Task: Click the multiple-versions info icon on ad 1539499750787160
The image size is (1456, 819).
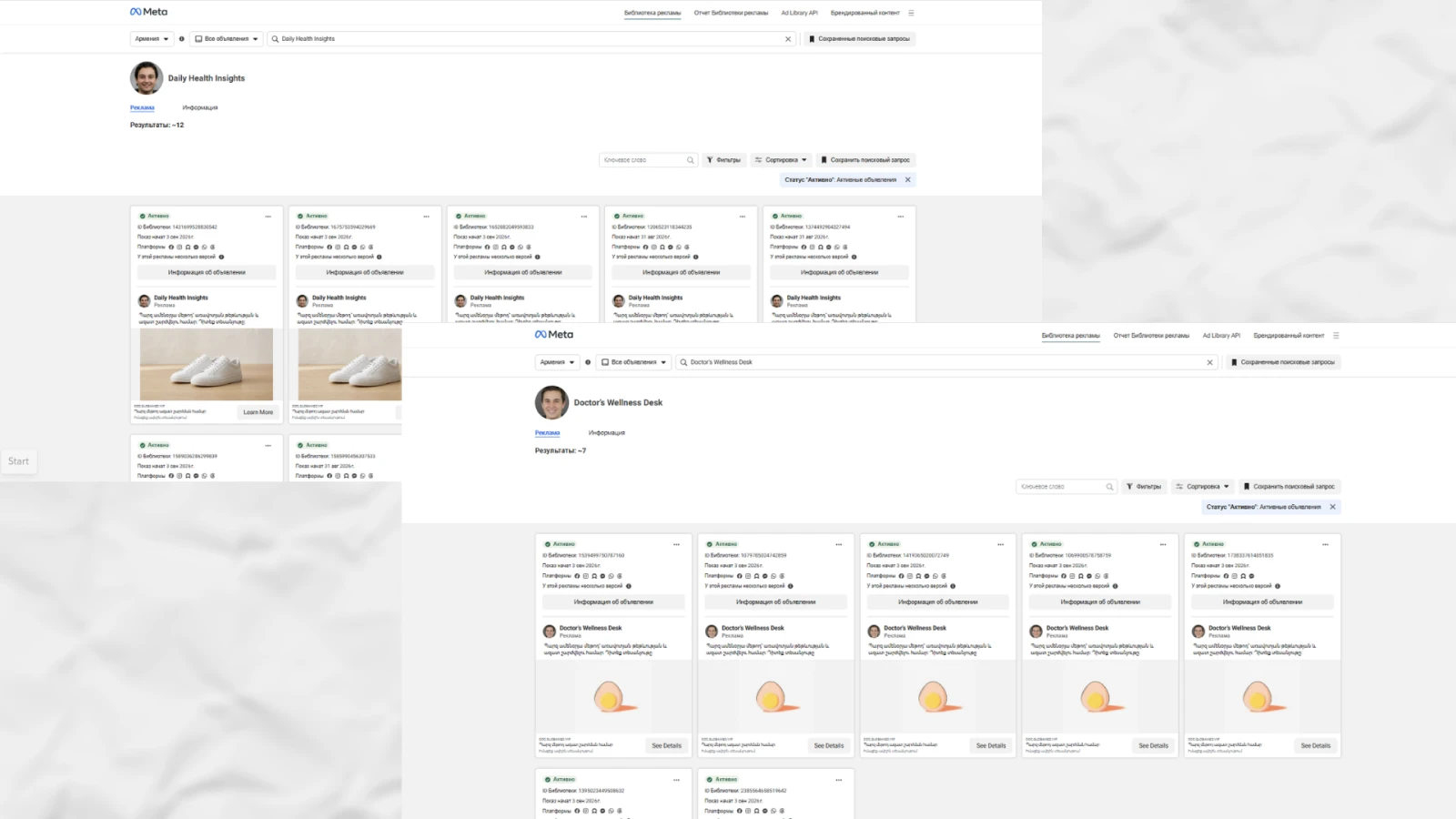Action: 628,586
